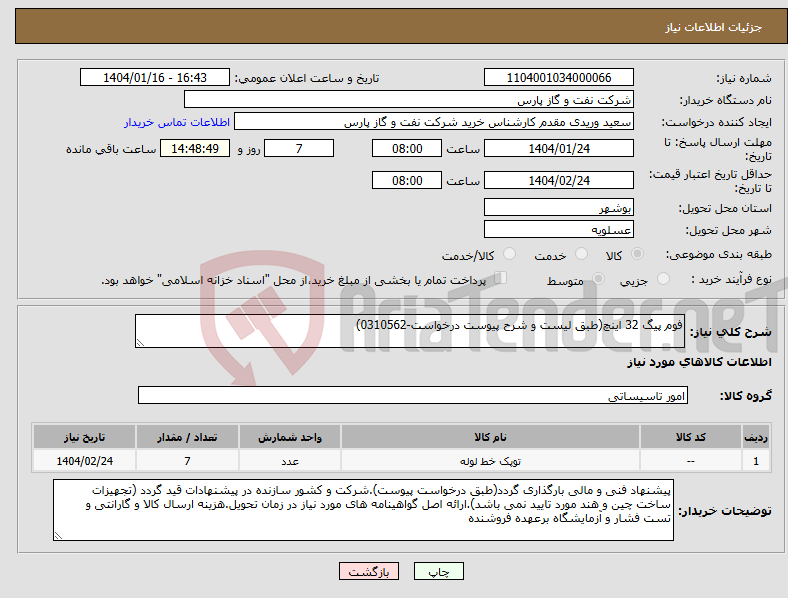Toggle the اسناد خزانه اسلامی payment checkbox

[x=501, y=278]
